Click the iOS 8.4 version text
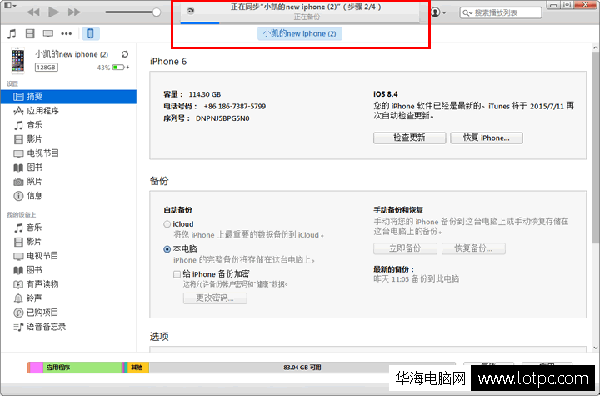The width and height of the screenshot is (600, 396). pos(385,94)
